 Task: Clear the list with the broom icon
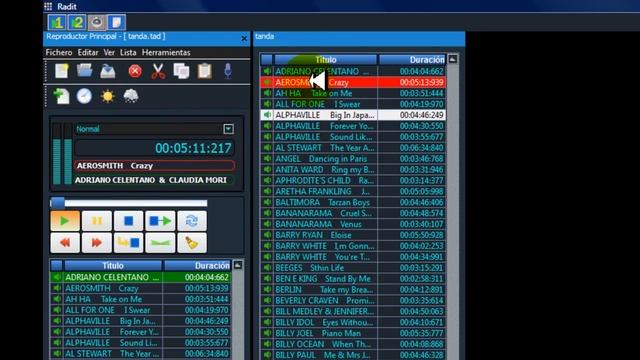[x=192, y=243]
